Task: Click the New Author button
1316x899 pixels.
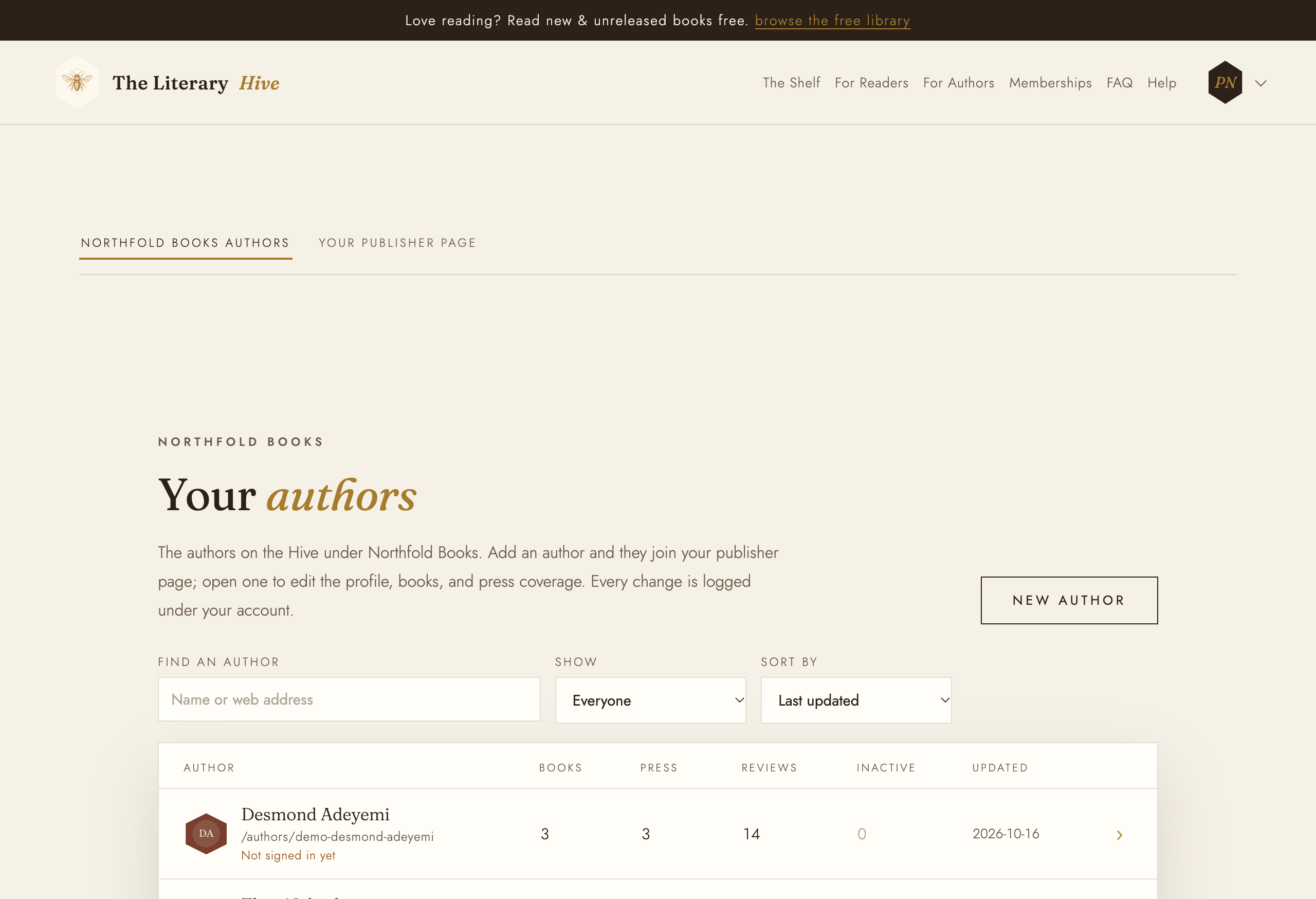Action: pyautogui.click(x=1069, y=601)
